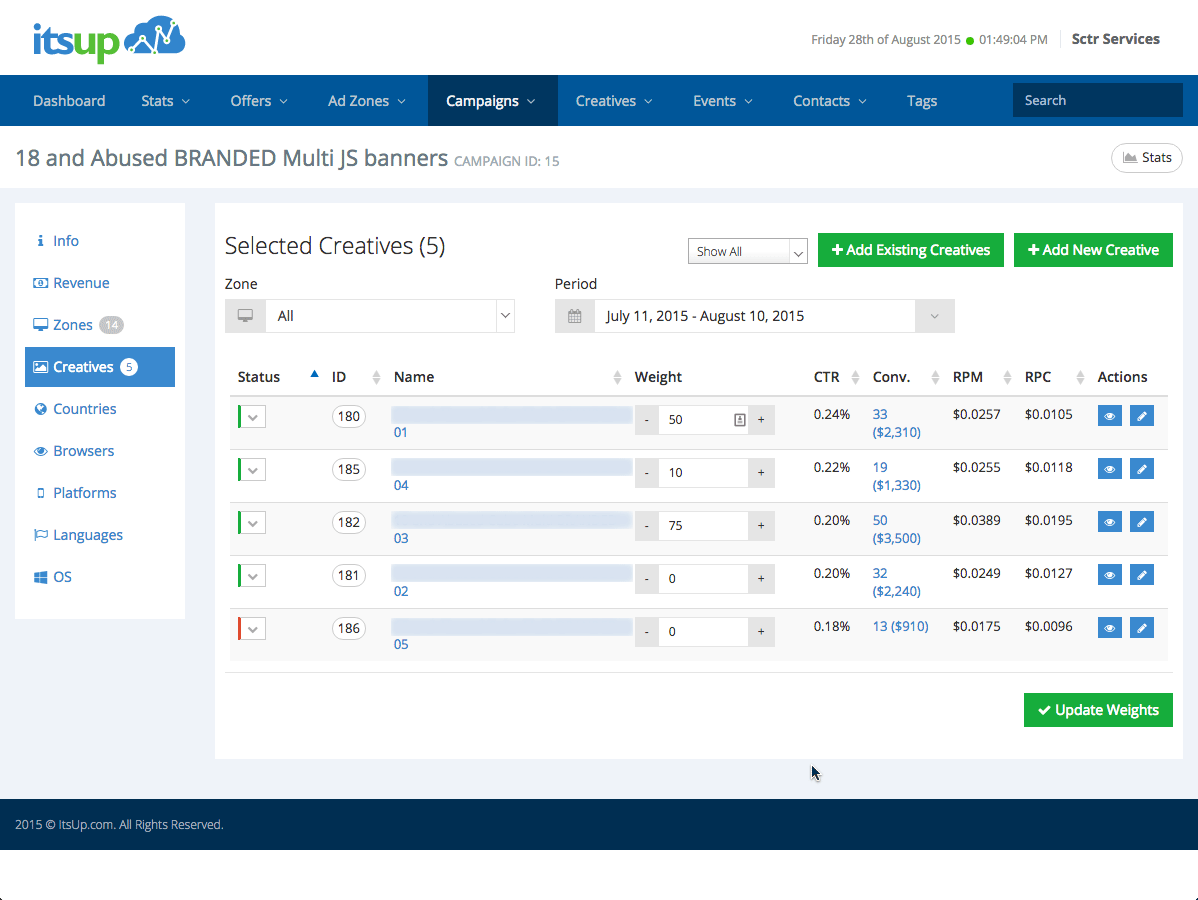
Task: Open the Contacts menu
Action: [x=830, y=101]
